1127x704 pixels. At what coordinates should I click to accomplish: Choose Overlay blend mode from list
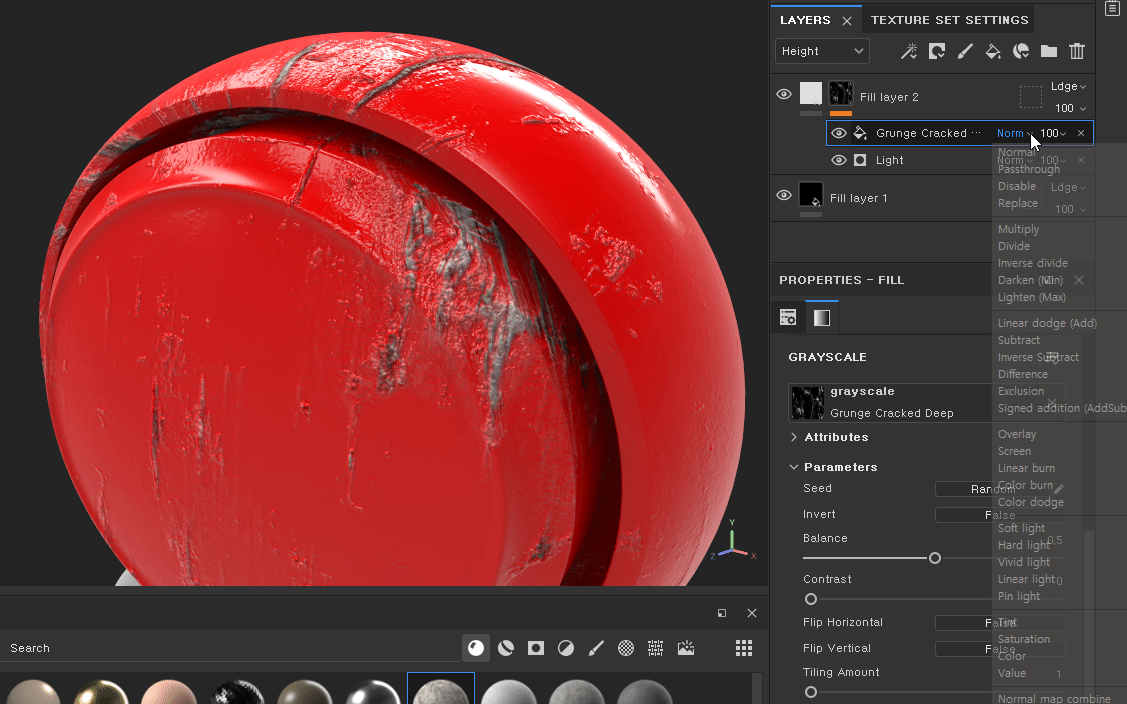1017,434
